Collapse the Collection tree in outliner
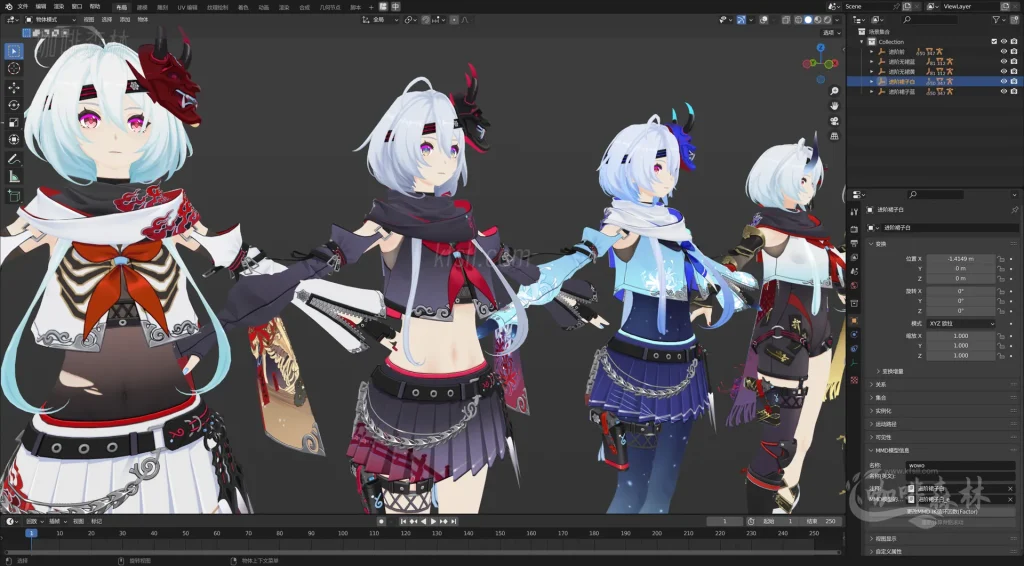This screenshot has width=1024, height=566. pyautogui.click(x=862, y=41)
